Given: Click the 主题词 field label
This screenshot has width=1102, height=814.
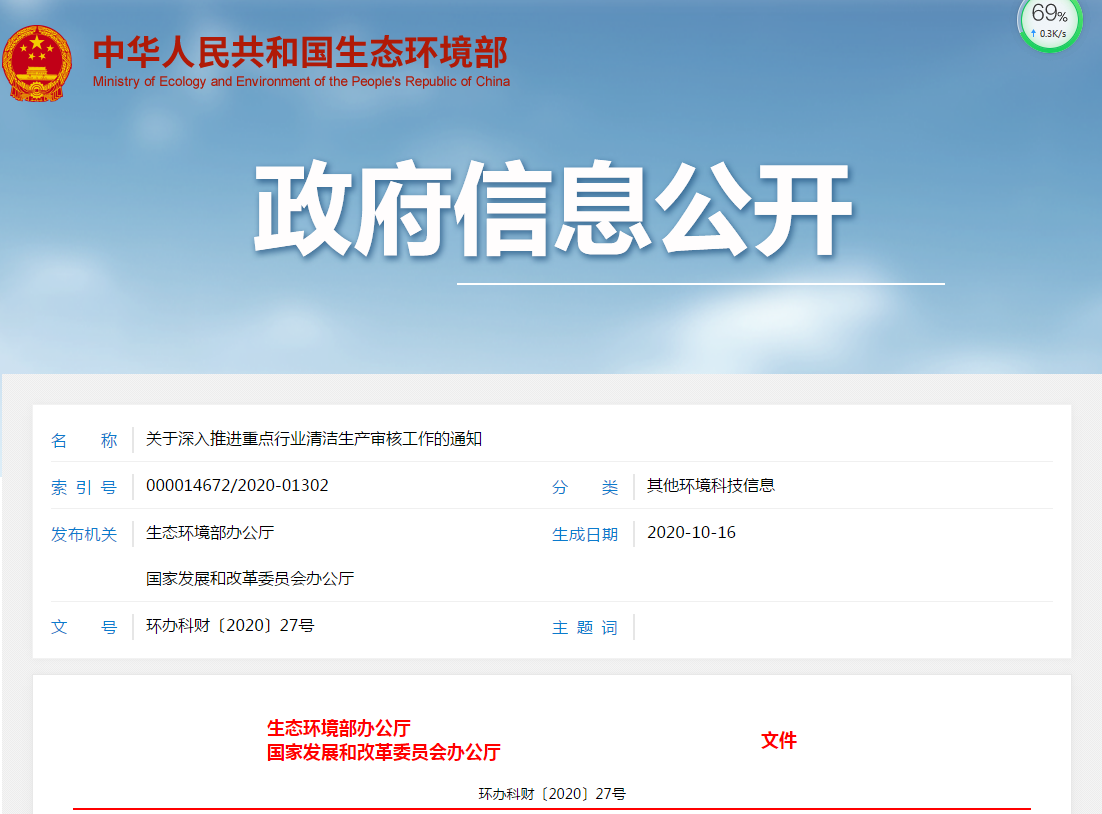Looking at the screenshot, I should tap(585, 628).
